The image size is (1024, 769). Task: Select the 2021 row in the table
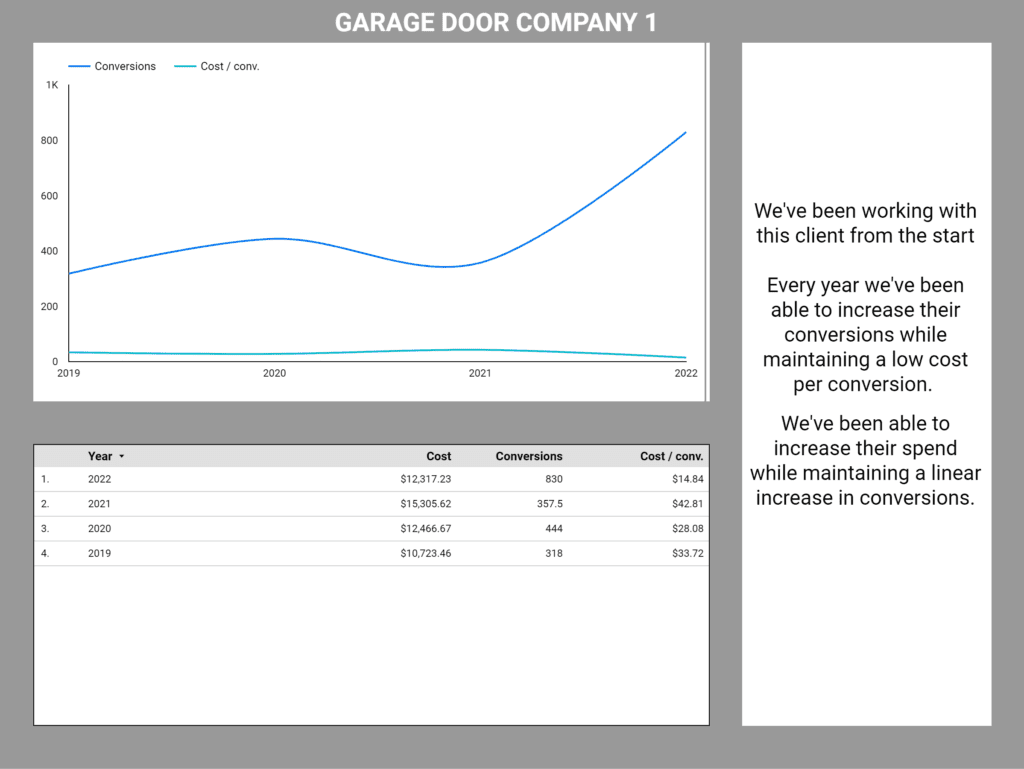370,503
